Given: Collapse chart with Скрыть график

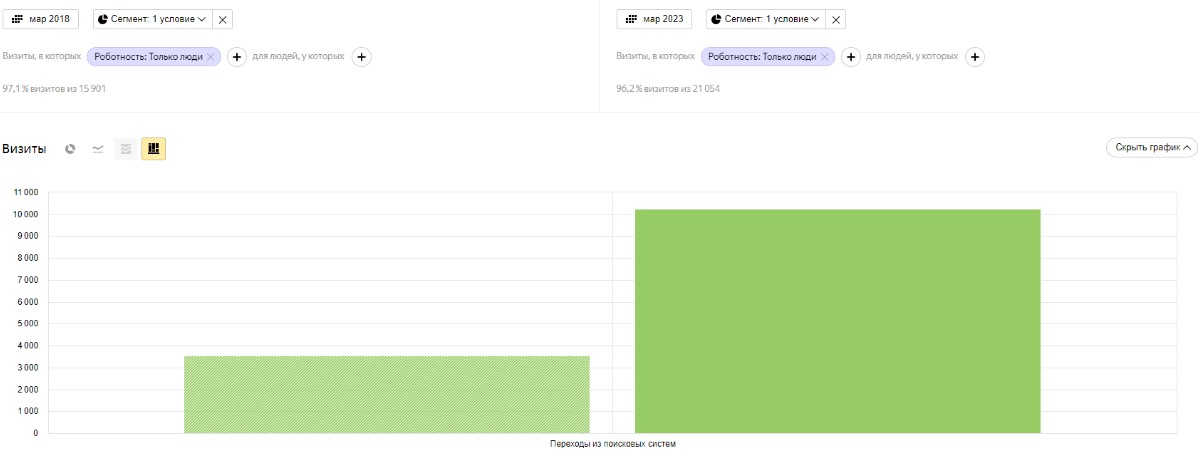Looking at the screenshot, I should pos(1151,147).
